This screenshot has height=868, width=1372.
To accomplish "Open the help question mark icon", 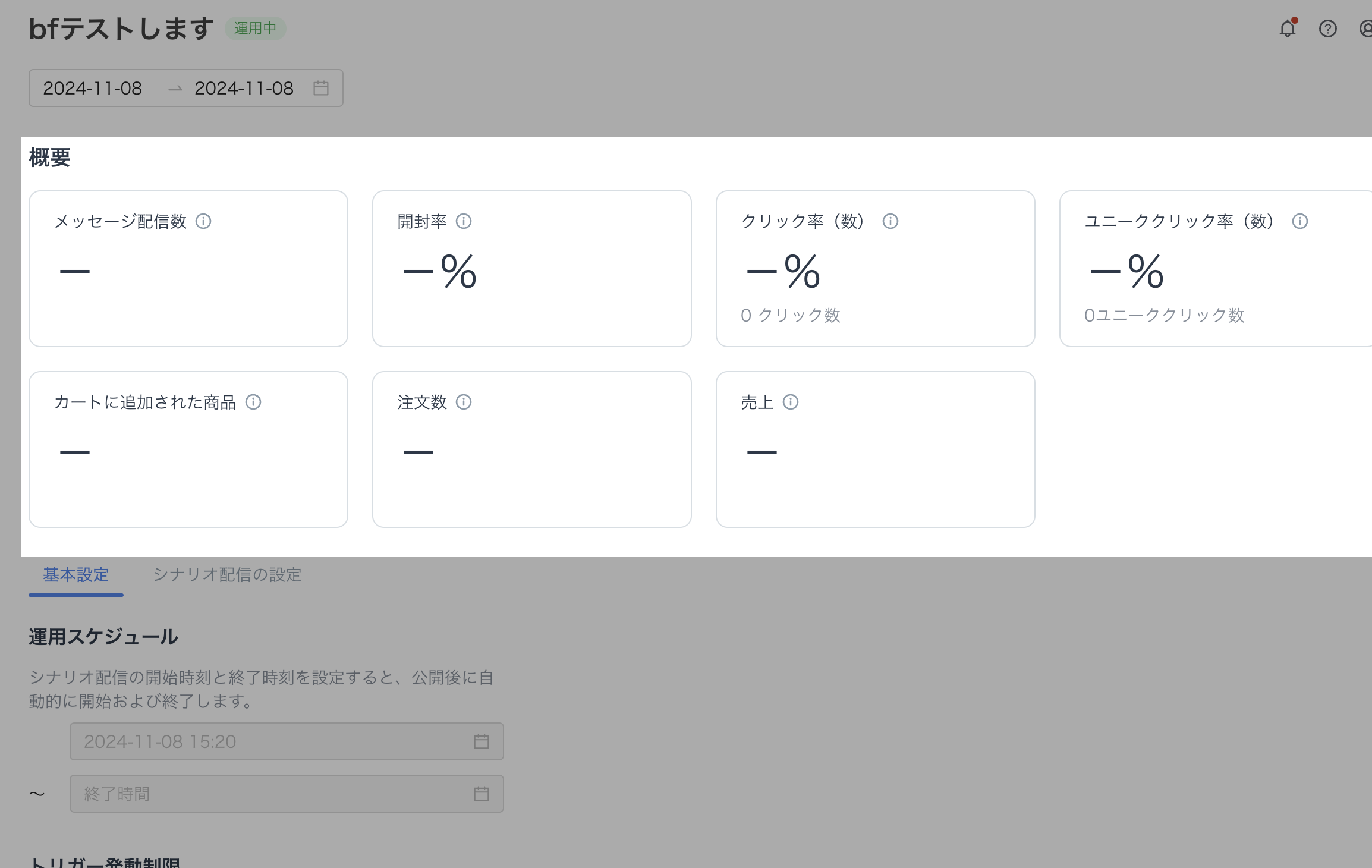I will [x=1327, y=29].
